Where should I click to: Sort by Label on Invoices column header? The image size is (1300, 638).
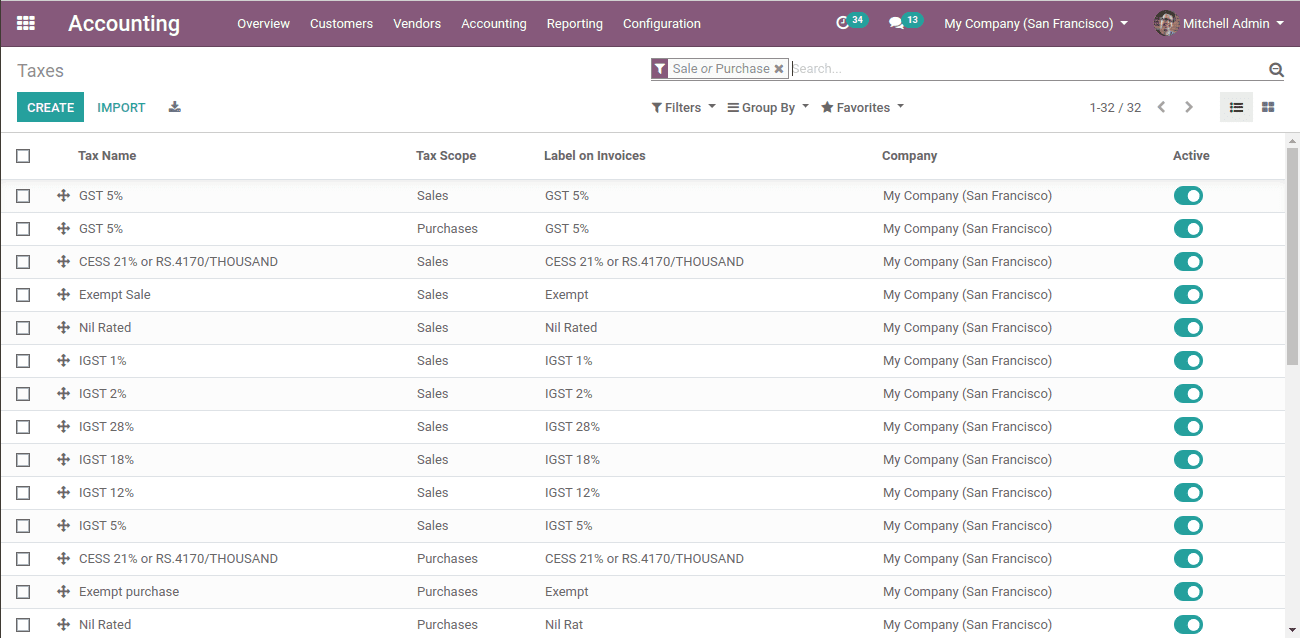click(x=595, y=156)
